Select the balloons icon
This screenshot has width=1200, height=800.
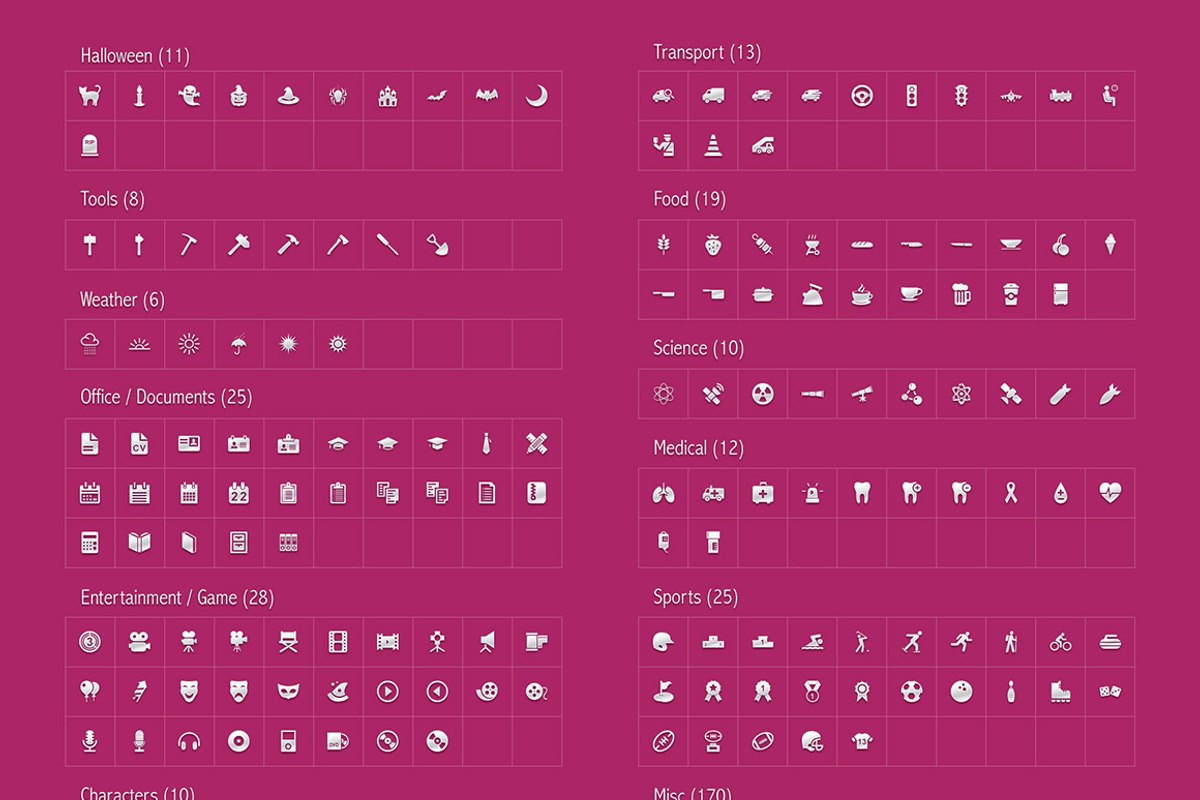pyautogui.click(x=90, y=691)
